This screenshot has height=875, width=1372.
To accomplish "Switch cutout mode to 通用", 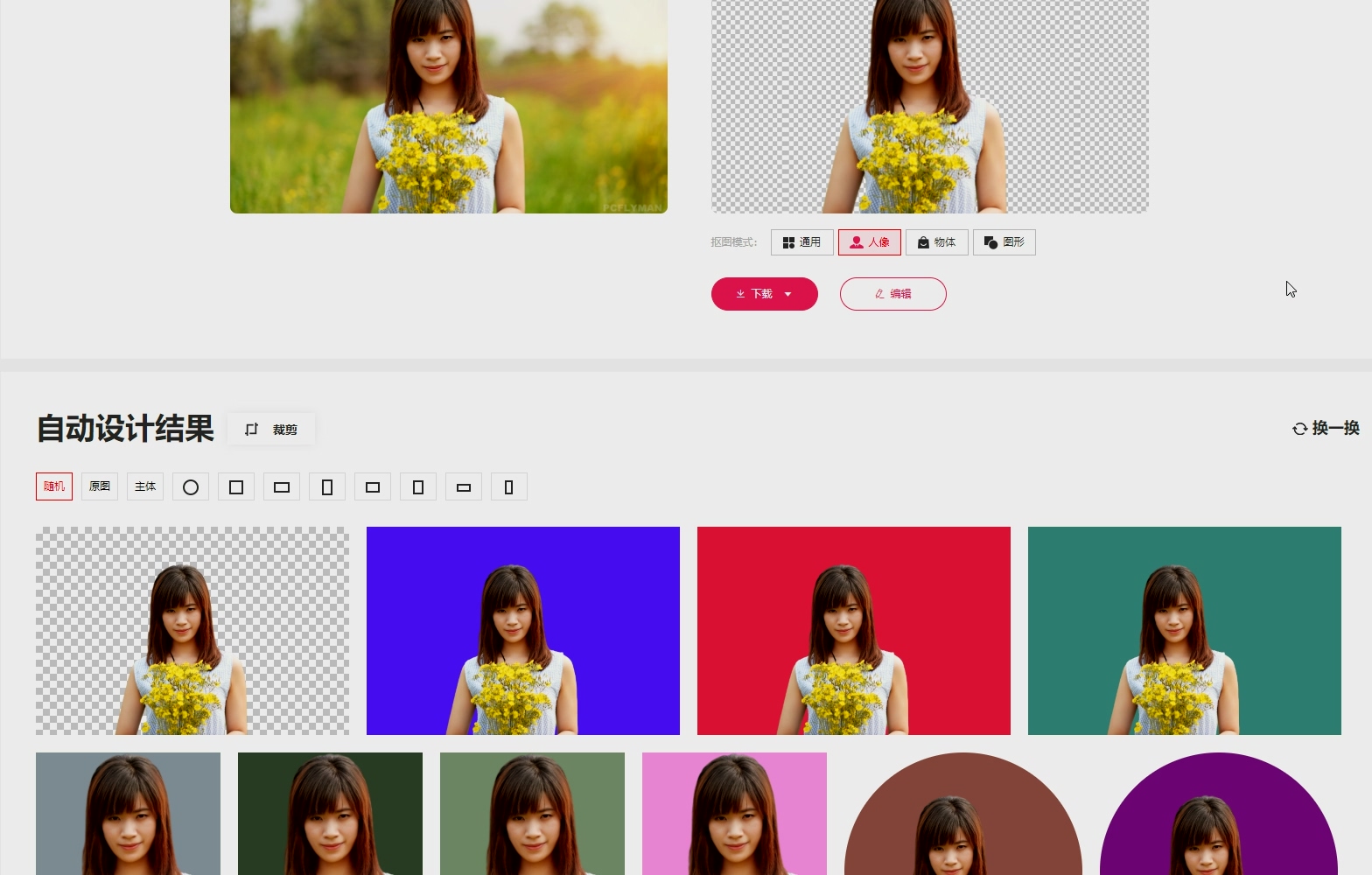I will [x=802, y=242].
